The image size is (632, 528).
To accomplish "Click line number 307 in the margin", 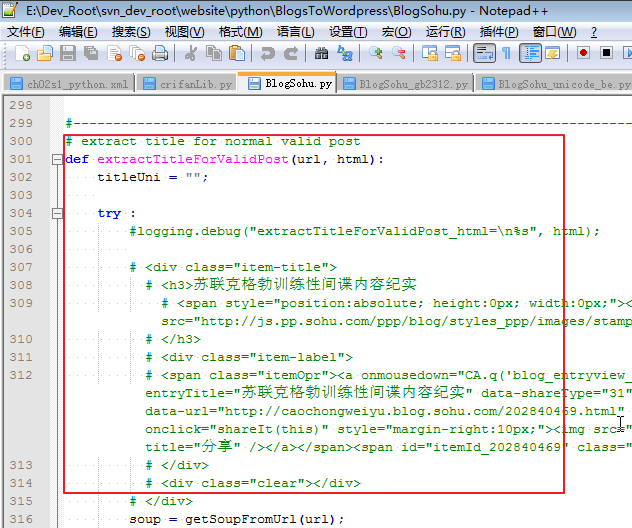I will 20,268.
